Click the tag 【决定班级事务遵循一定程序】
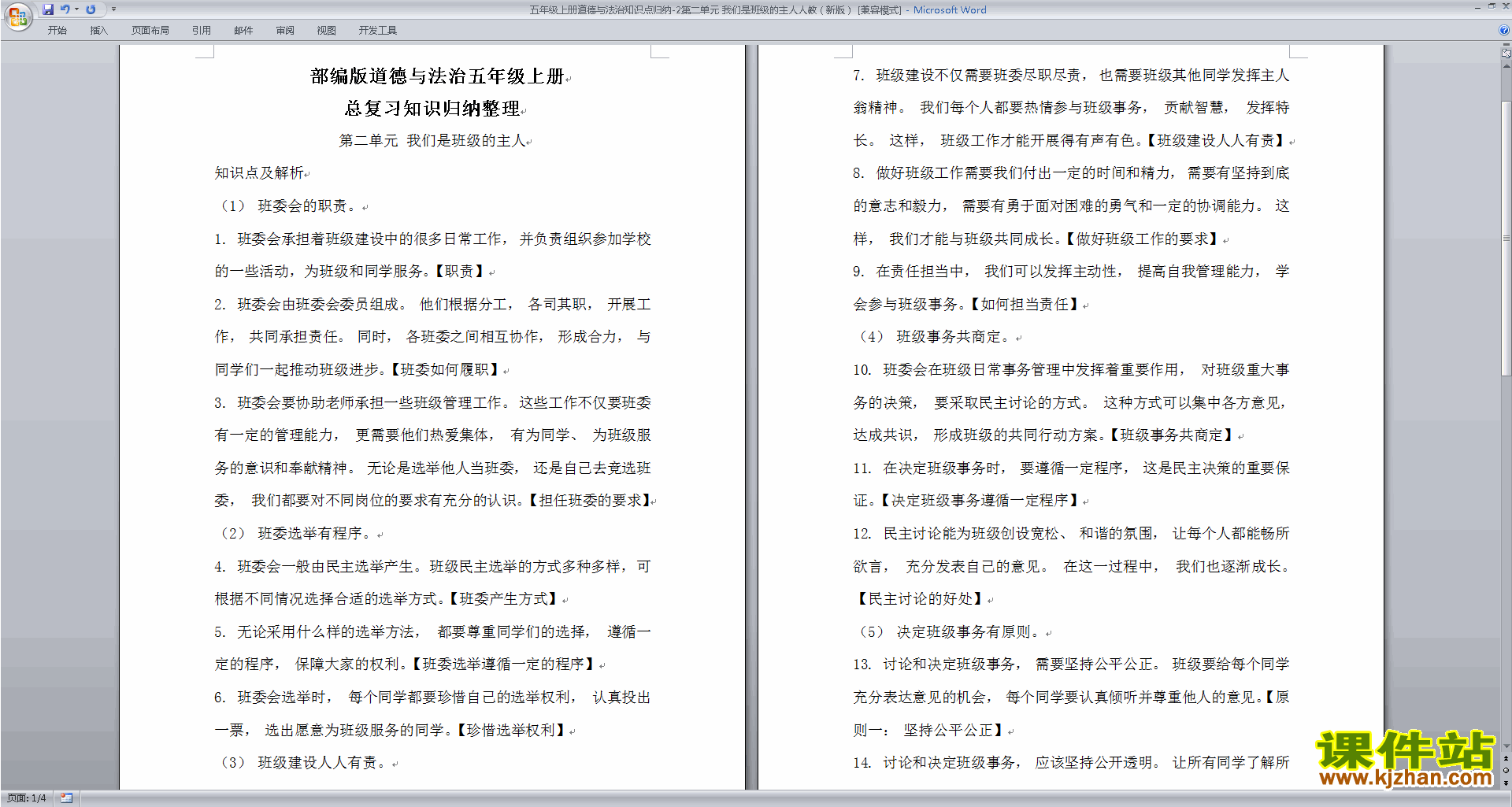Viewport: 1512px width, 807px height. (x=979, y=501)
